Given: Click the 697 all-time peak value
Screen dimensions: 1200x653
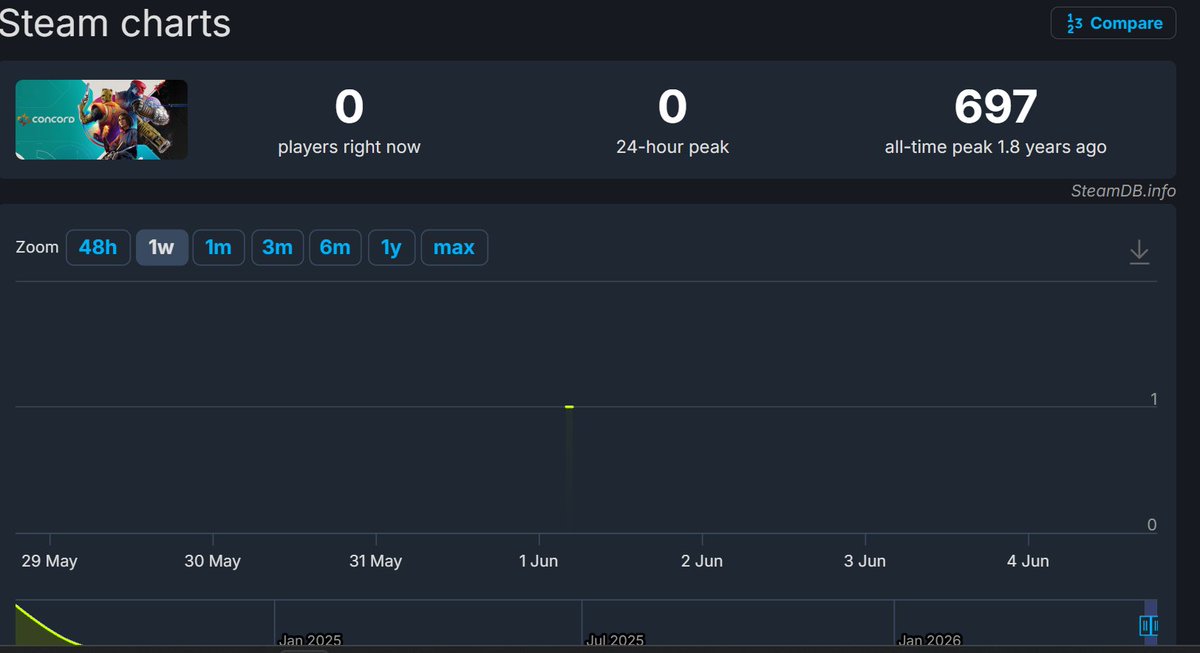Looking at the screenshot, I should (995, 107).
